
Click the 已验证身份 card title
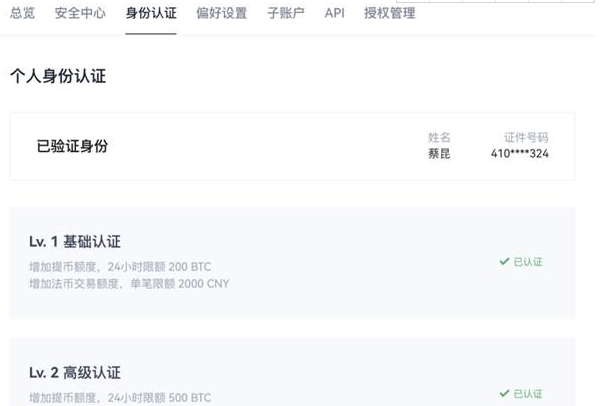pyautogui.click(x=72, y=146)
